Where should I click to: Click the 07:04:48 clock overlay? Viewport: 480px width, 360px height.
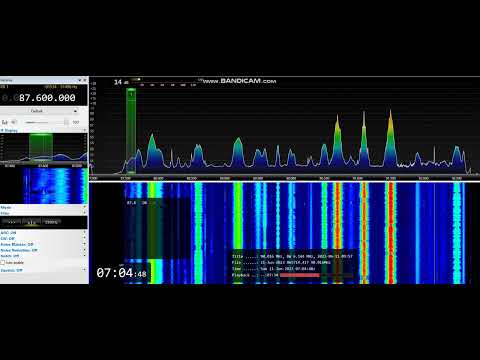(121, 273)
